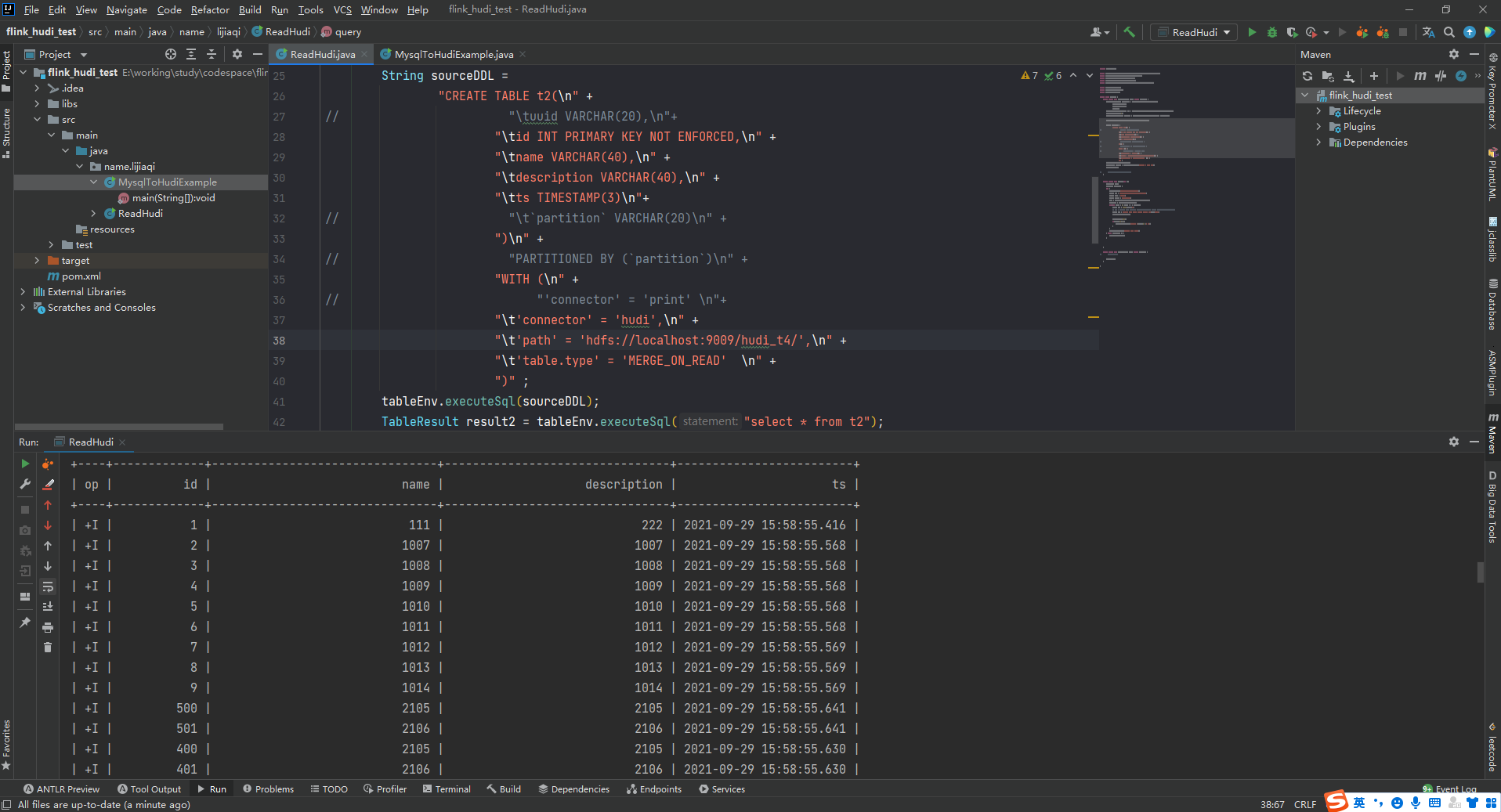
Task: Expand the libs folder
Action: pos(37,104)
